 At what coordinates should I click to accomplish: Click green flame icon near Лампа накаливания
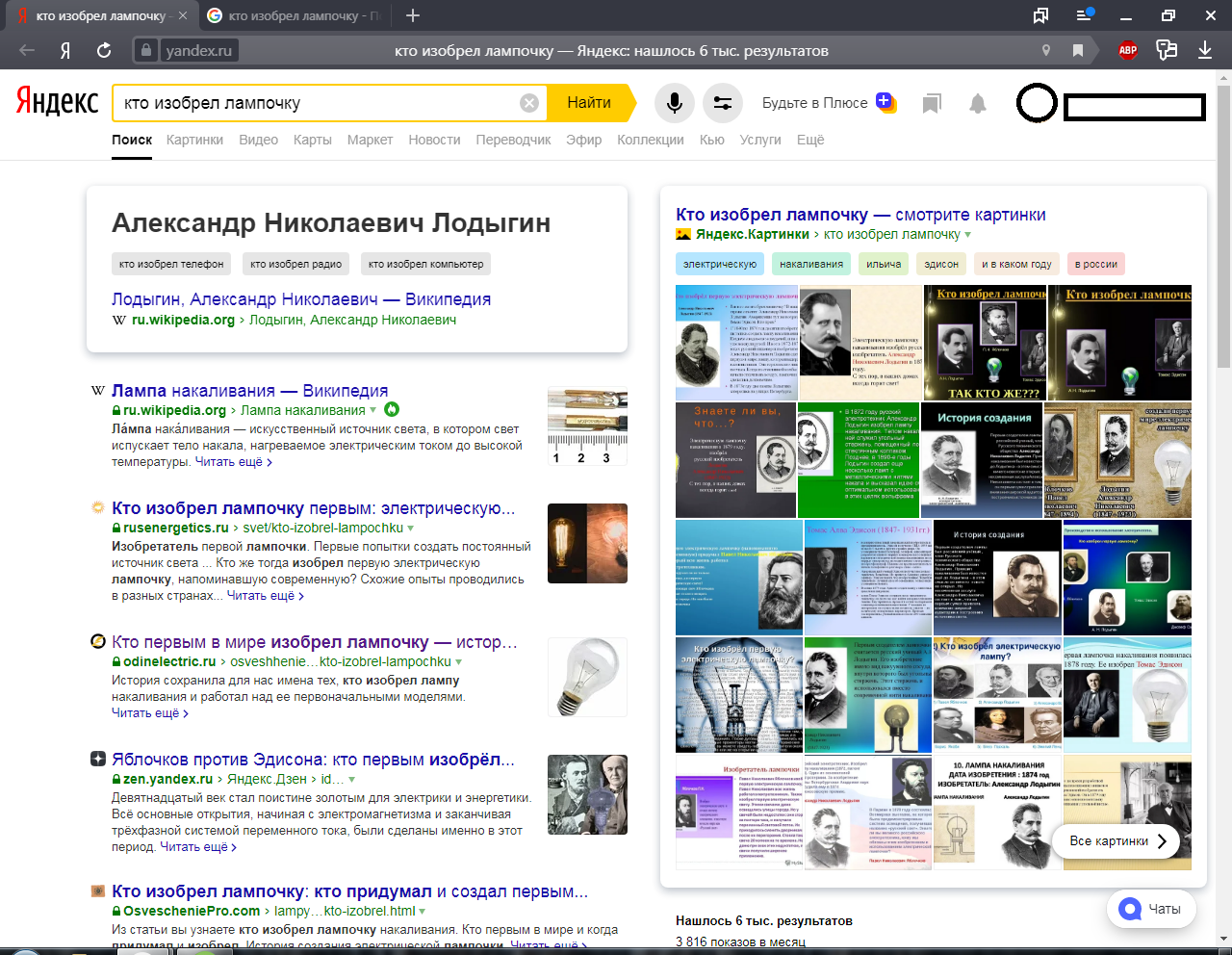(392, 409)
